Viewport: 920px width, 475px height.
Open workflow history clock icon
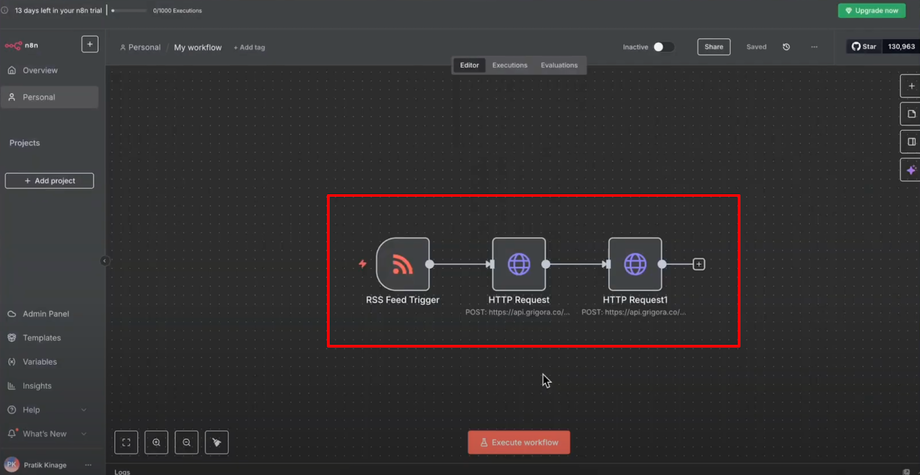pyautogui.click(x=786, y=47)
